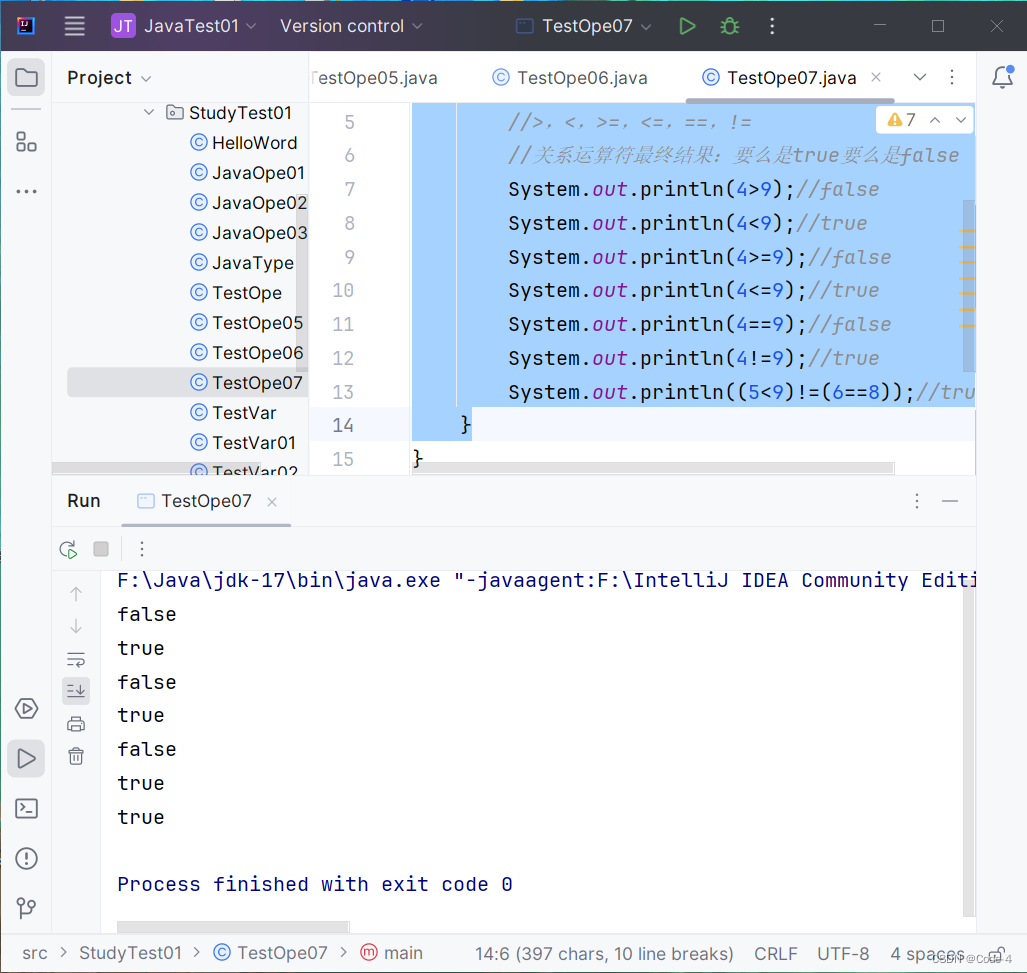
Task: Collapse the StudyTest01 folder
Action: [x=149, y=113]
